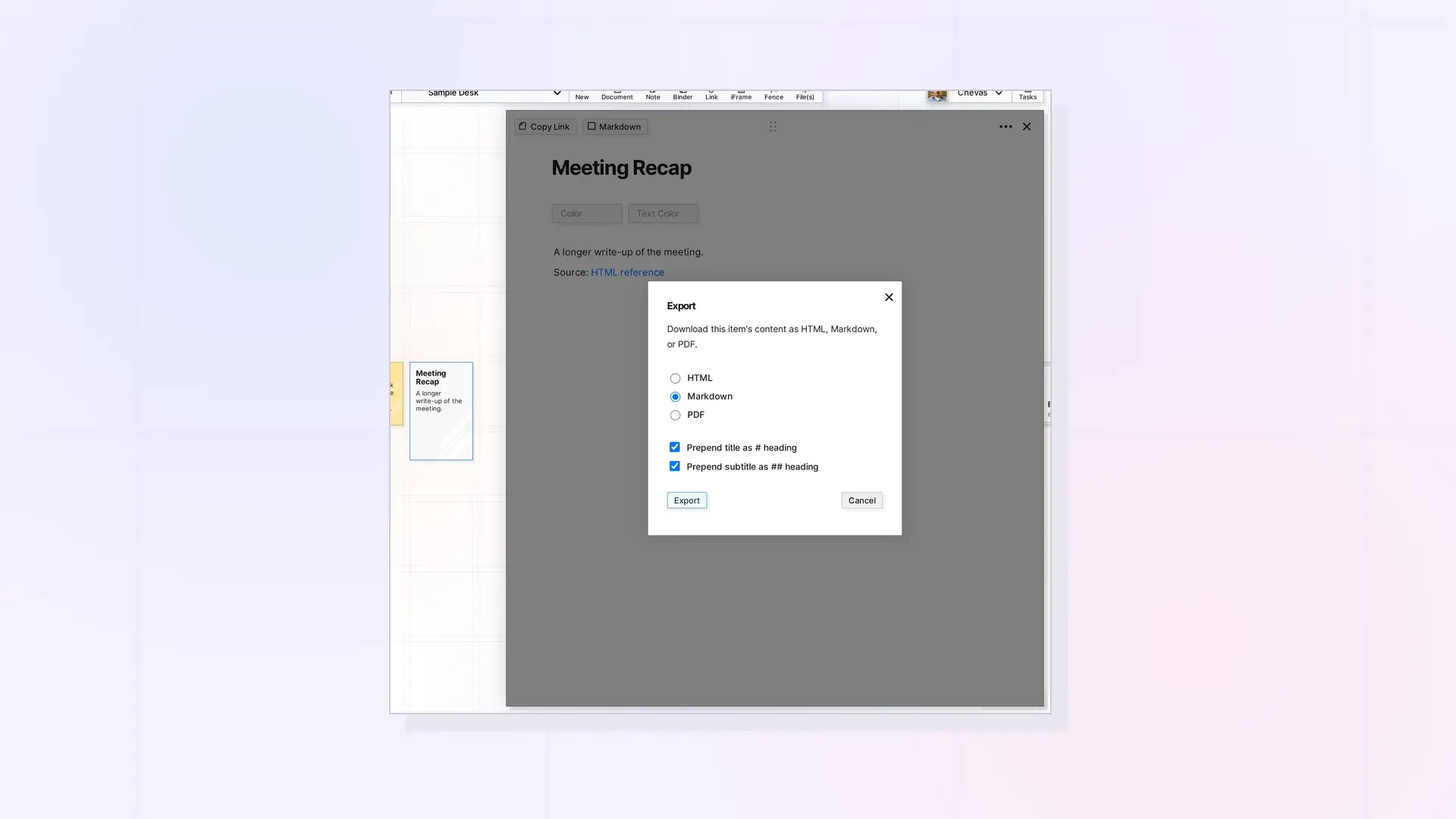Add a Link from toolbar
The image size is (1456, 819).
711,95
